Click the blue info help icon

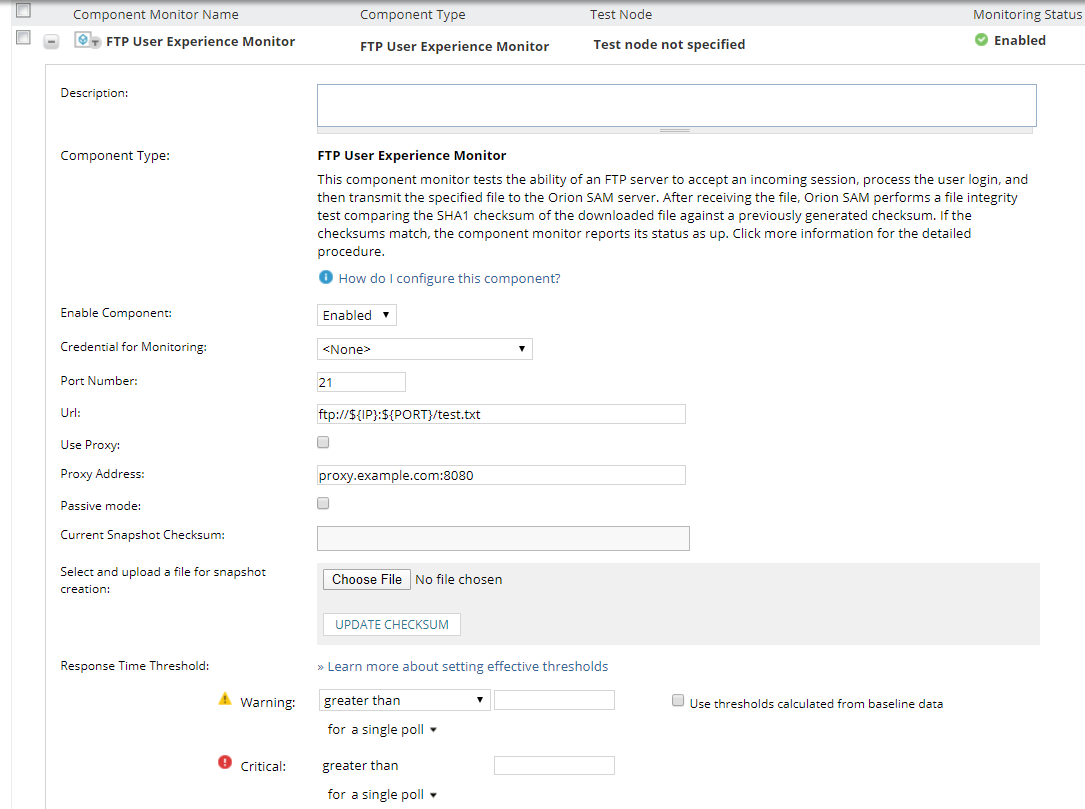325,278
